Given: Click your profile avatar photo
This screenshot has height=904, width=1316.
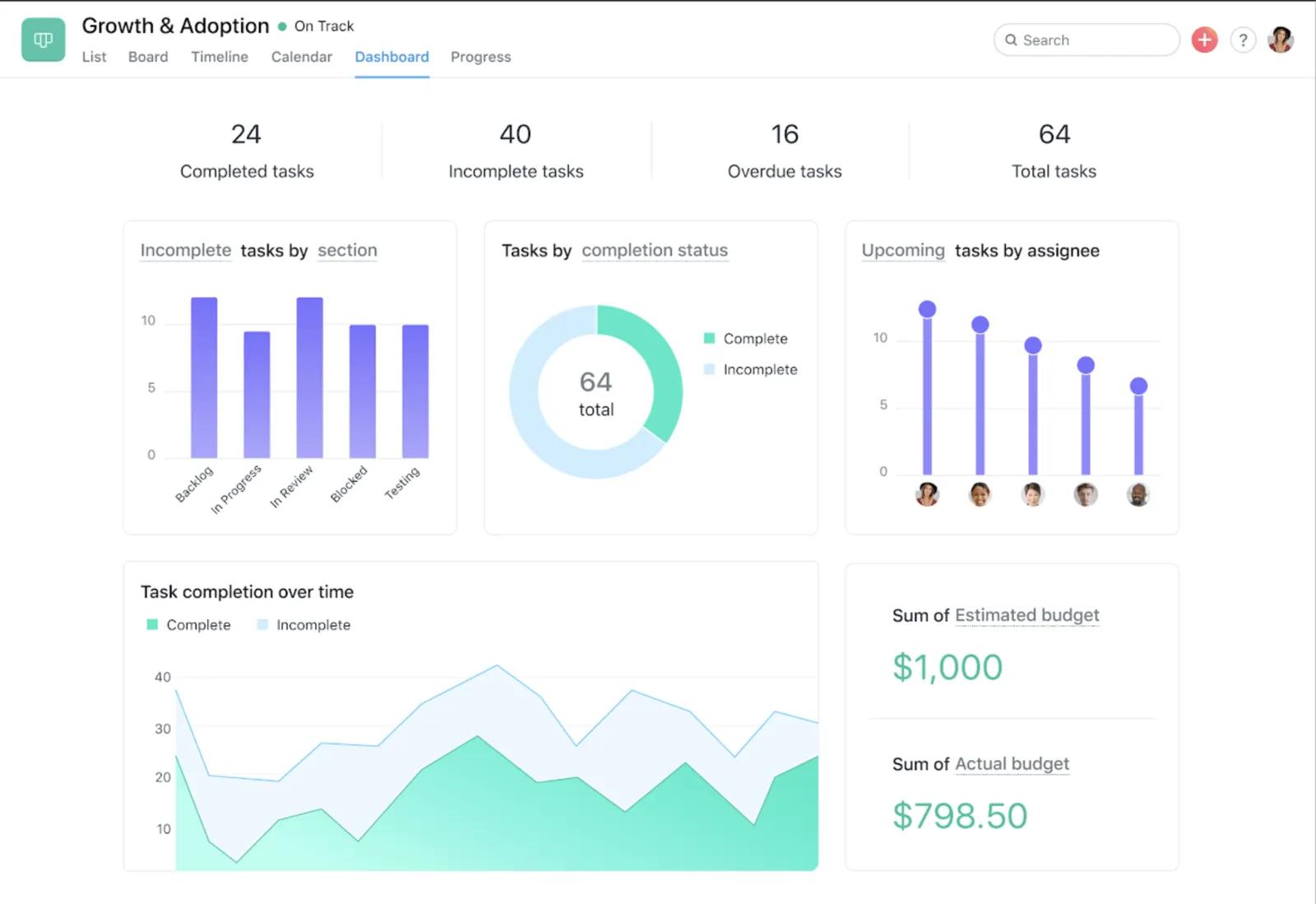Looking at the screenshot, I should coord(1282,39).
